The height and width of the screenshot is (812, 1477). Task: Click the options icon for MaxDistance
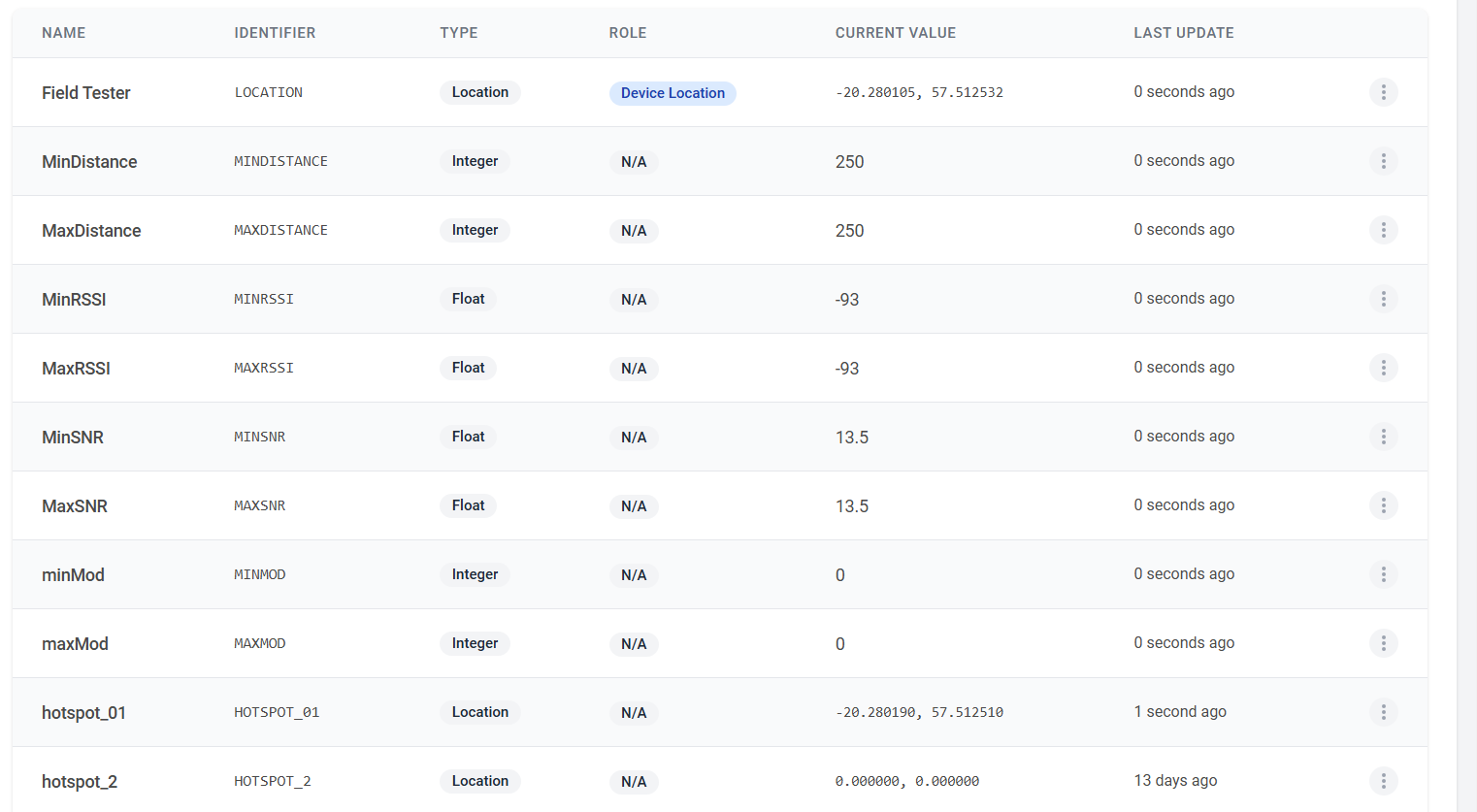coord(1383,230)
